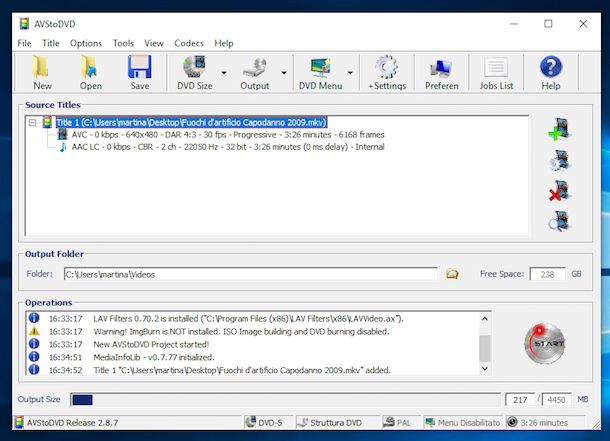Click the Output Size progress bar
The height and width of the screenshot is (441, 610).
[285, 399]
